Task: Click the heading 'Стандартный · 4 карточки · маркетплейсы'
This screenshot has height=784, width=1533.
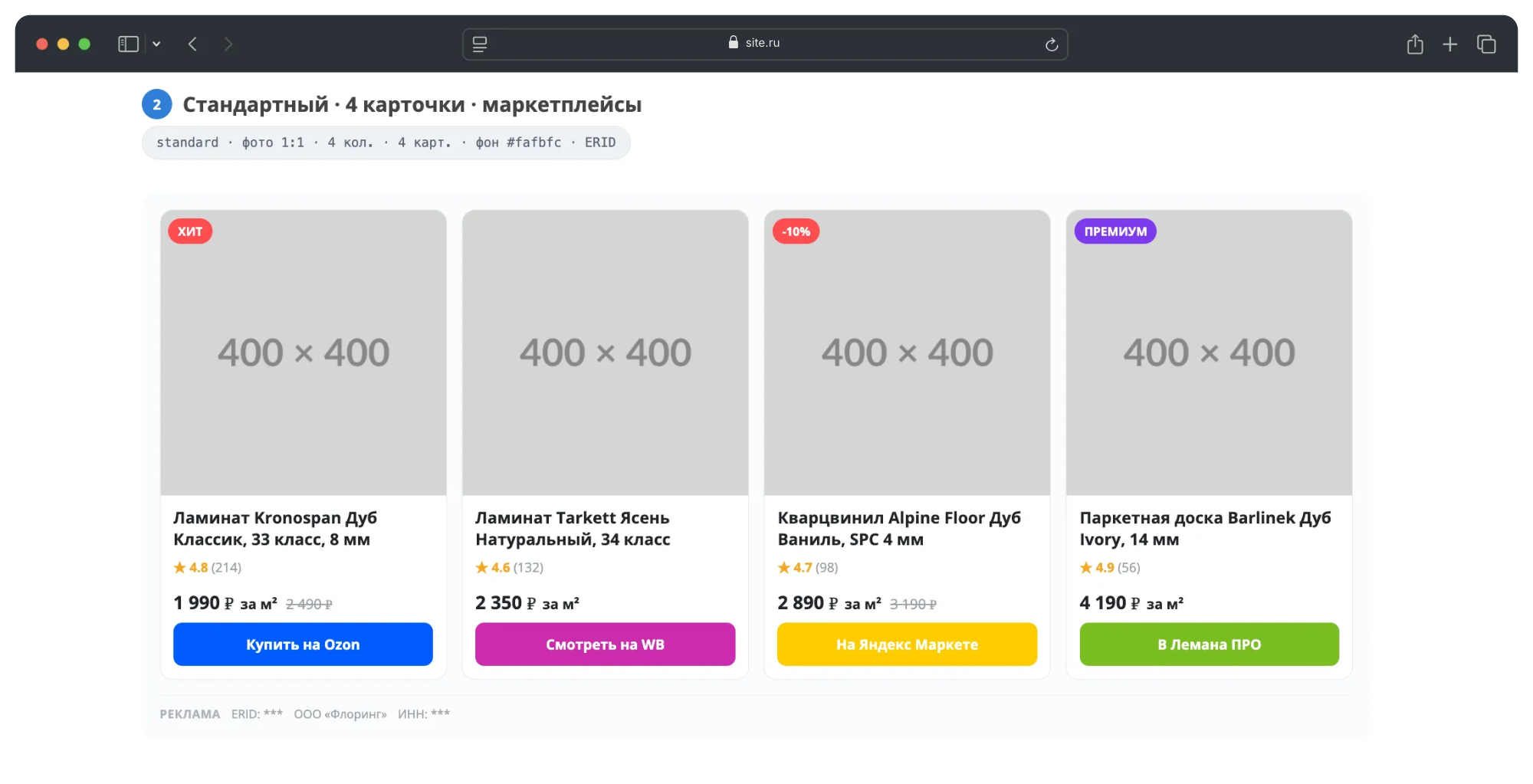Action: (412, 104)
